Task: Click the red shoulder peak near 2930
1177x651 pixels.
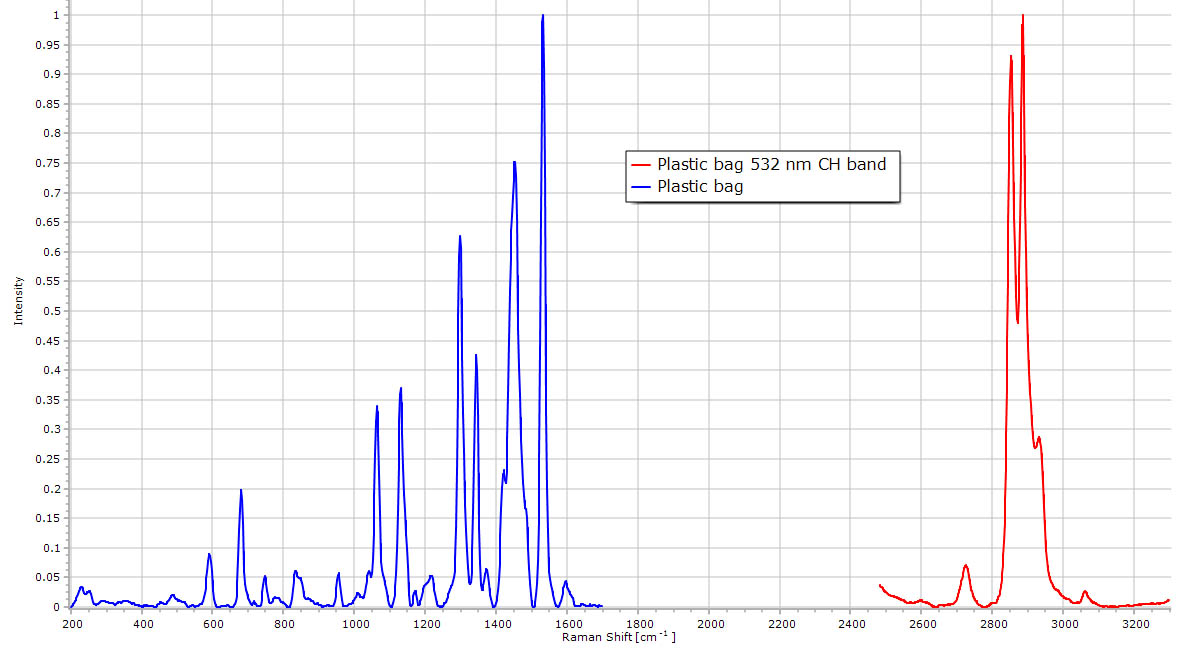Action: [x=1039, y=437]
